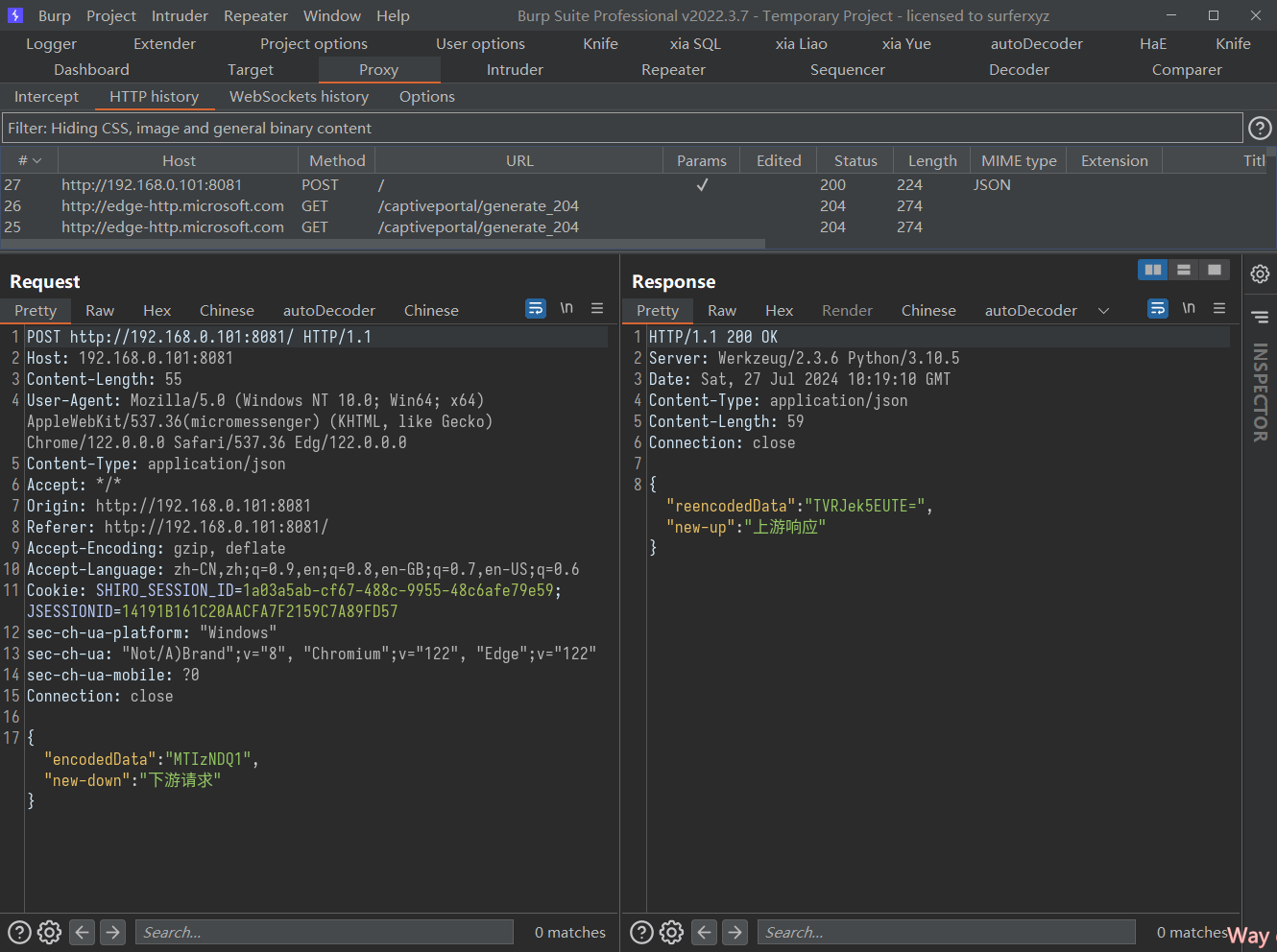The image size is (1277, 952).
Task: Toggle non-printable characters \n in Request panel
Action: [566, 308]
